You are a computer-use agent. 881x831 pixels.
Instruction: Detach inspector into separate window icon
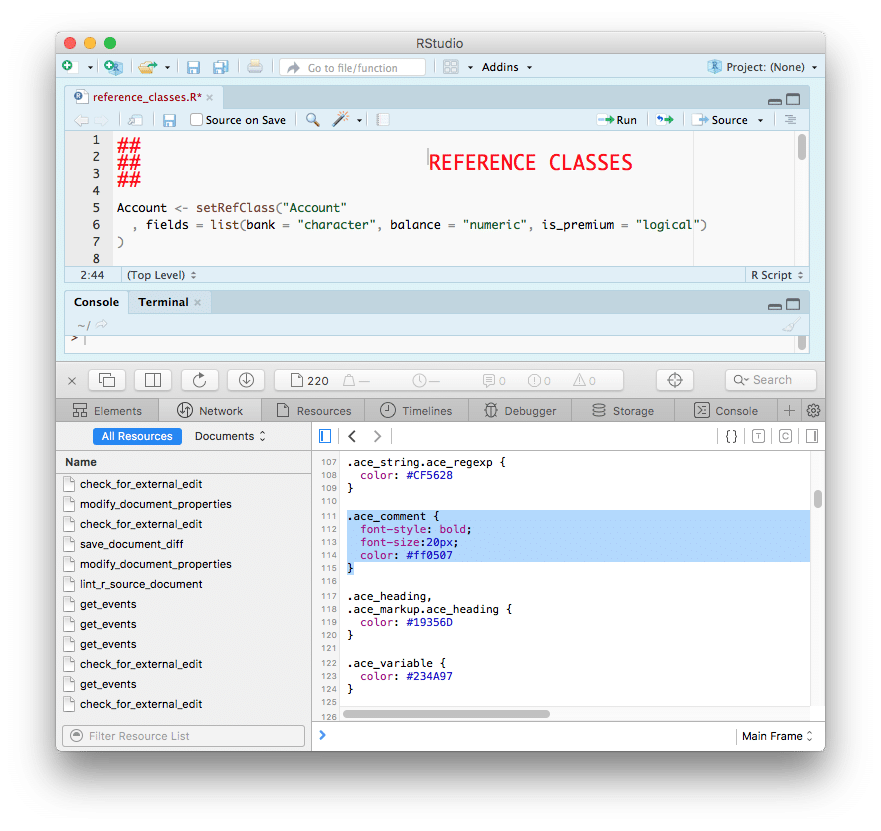[x=107, y=380]
